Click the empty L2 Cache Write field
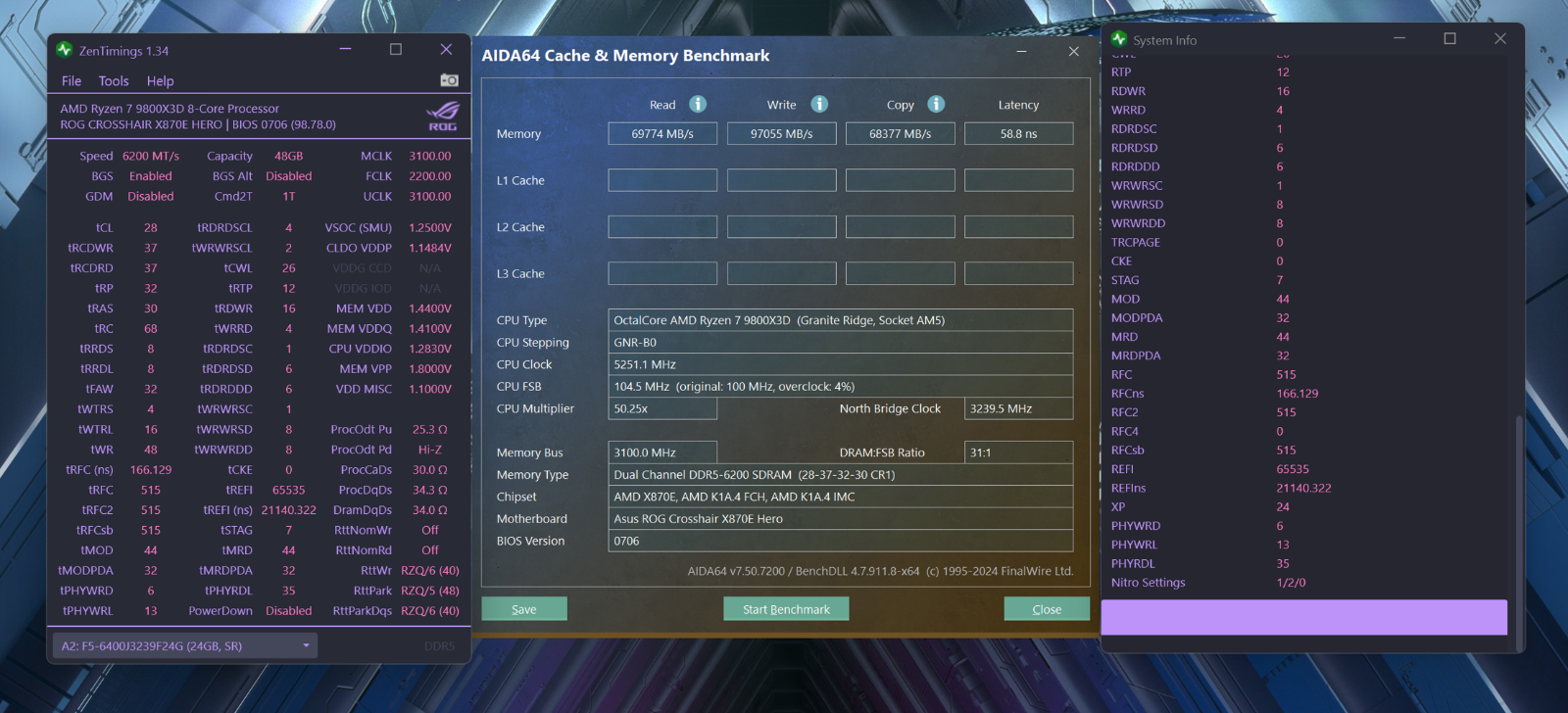Image resolution: width=1568 pixels, height=713 pixels. (782, 227)
